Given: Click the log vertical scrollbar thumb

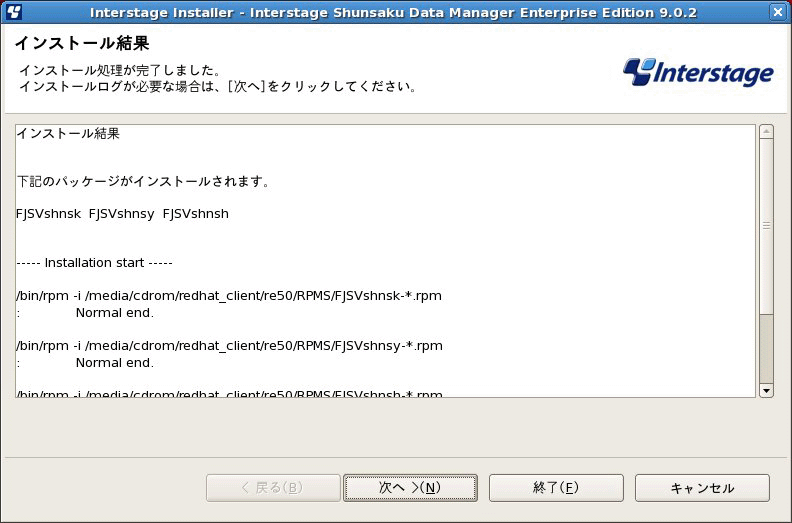Looking at the screenshot, I should click(x=766, y=225).
